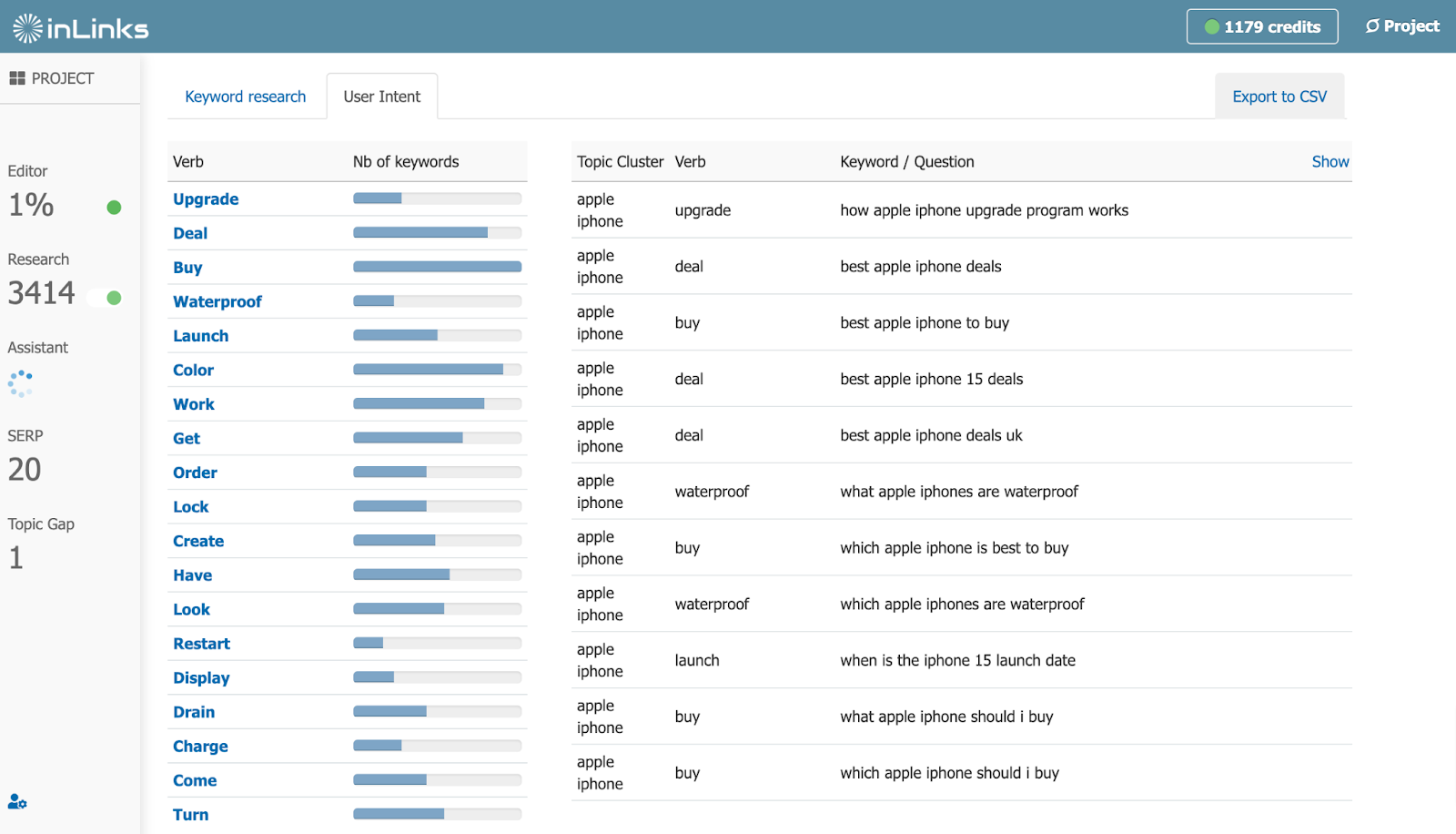The image size is (1456, 834).
Task: Click the Restart keyword count bar
Action: coord(437,643)
